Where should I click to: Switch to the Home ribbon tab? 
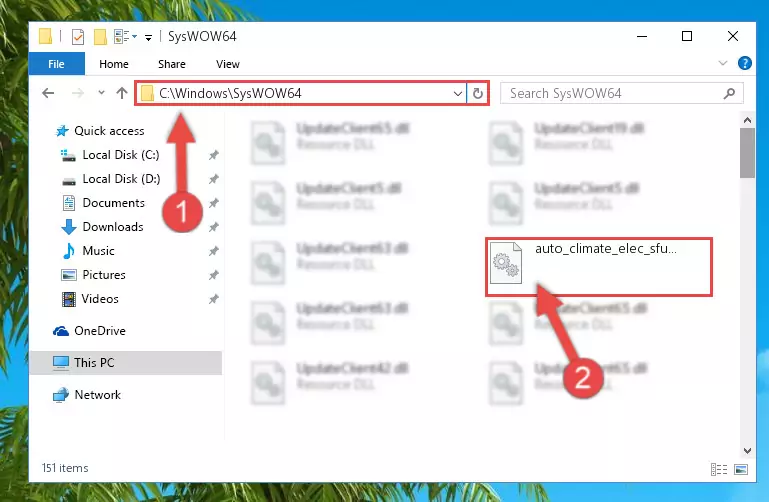[114, 64]
